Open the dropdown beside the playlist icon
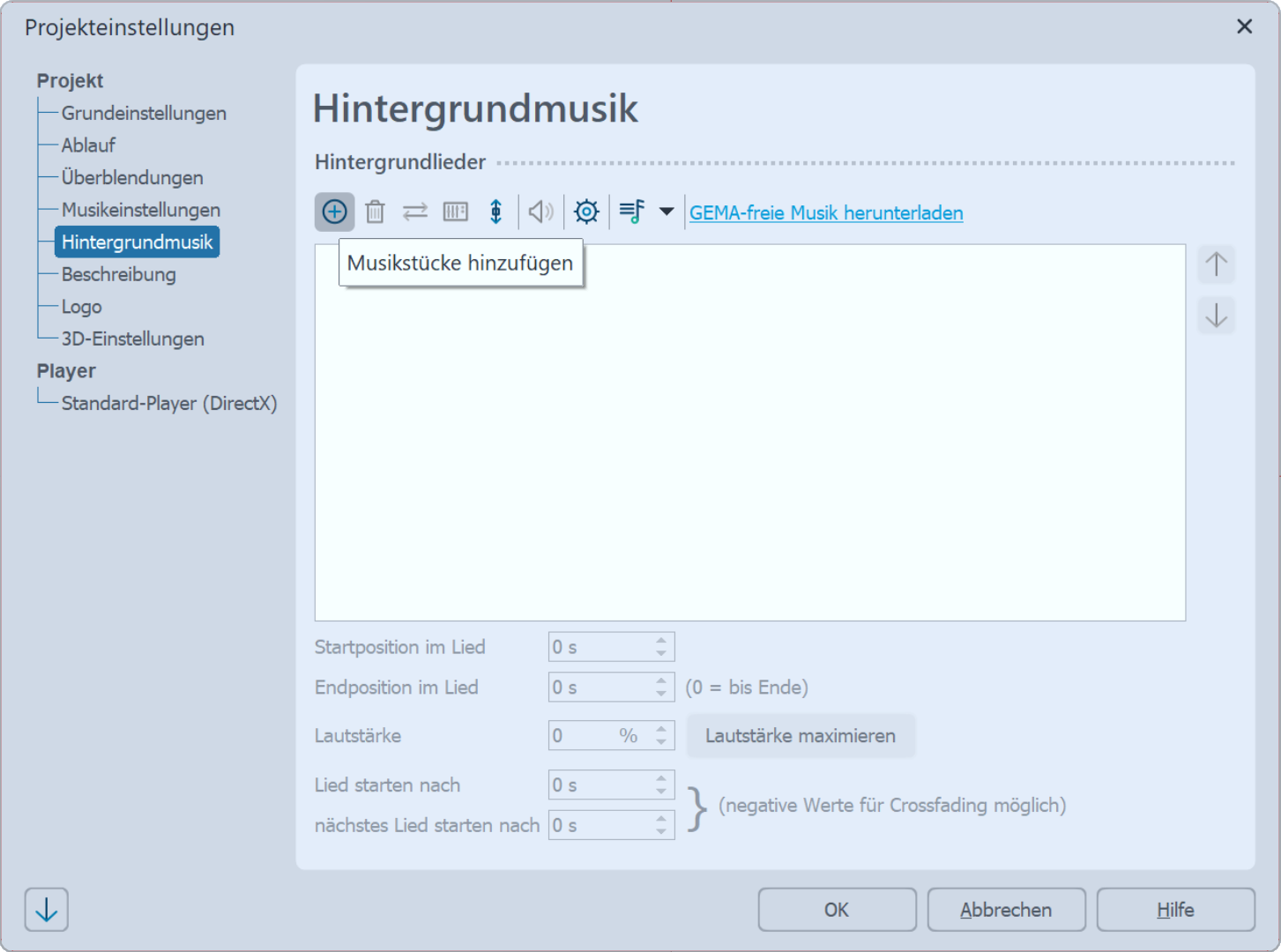 pyautogui.click(x=667, y=212)
